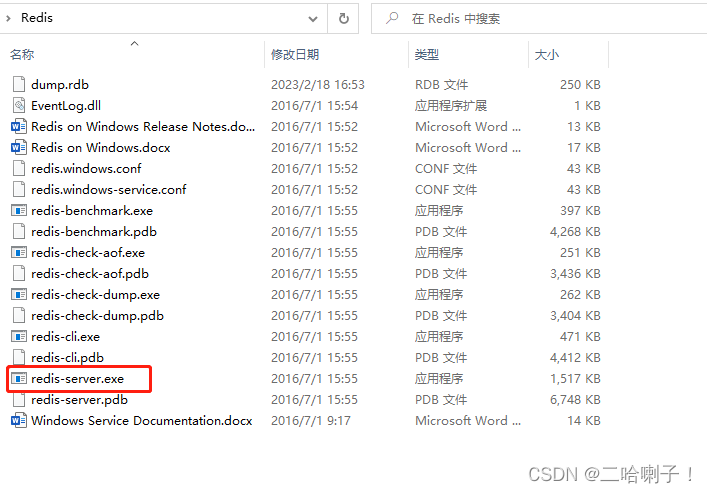Image resolution: width=707 pixels, height=493 pixels.
Task: Click the redis-check-dump.pdb file icon
Action: click(18, 315)
